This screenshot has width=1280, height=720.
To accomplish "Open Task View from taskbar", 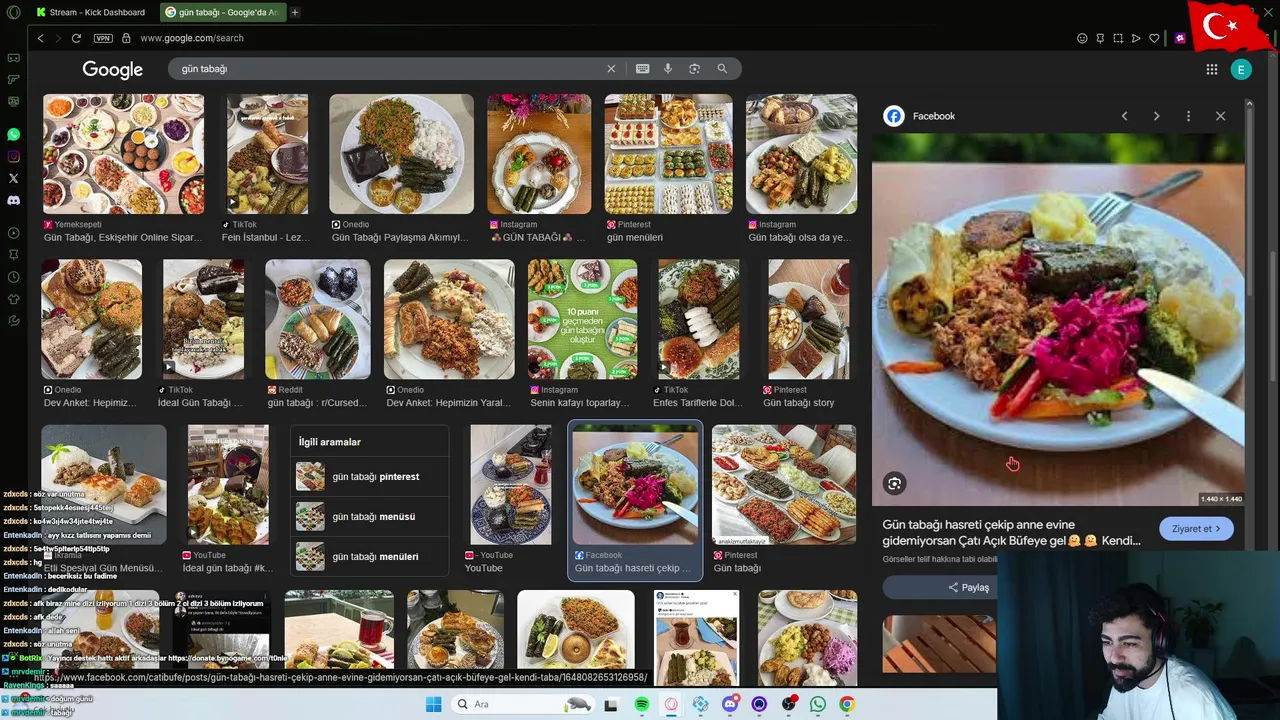I will pyautogui.click(x=611, y=705).
